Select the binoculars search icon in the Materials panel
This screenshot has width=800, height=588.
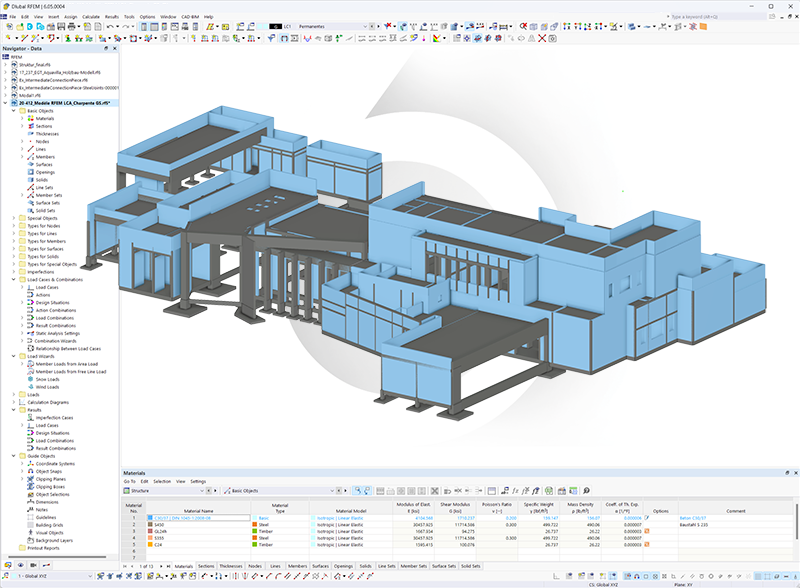click(x=356, y=490)
